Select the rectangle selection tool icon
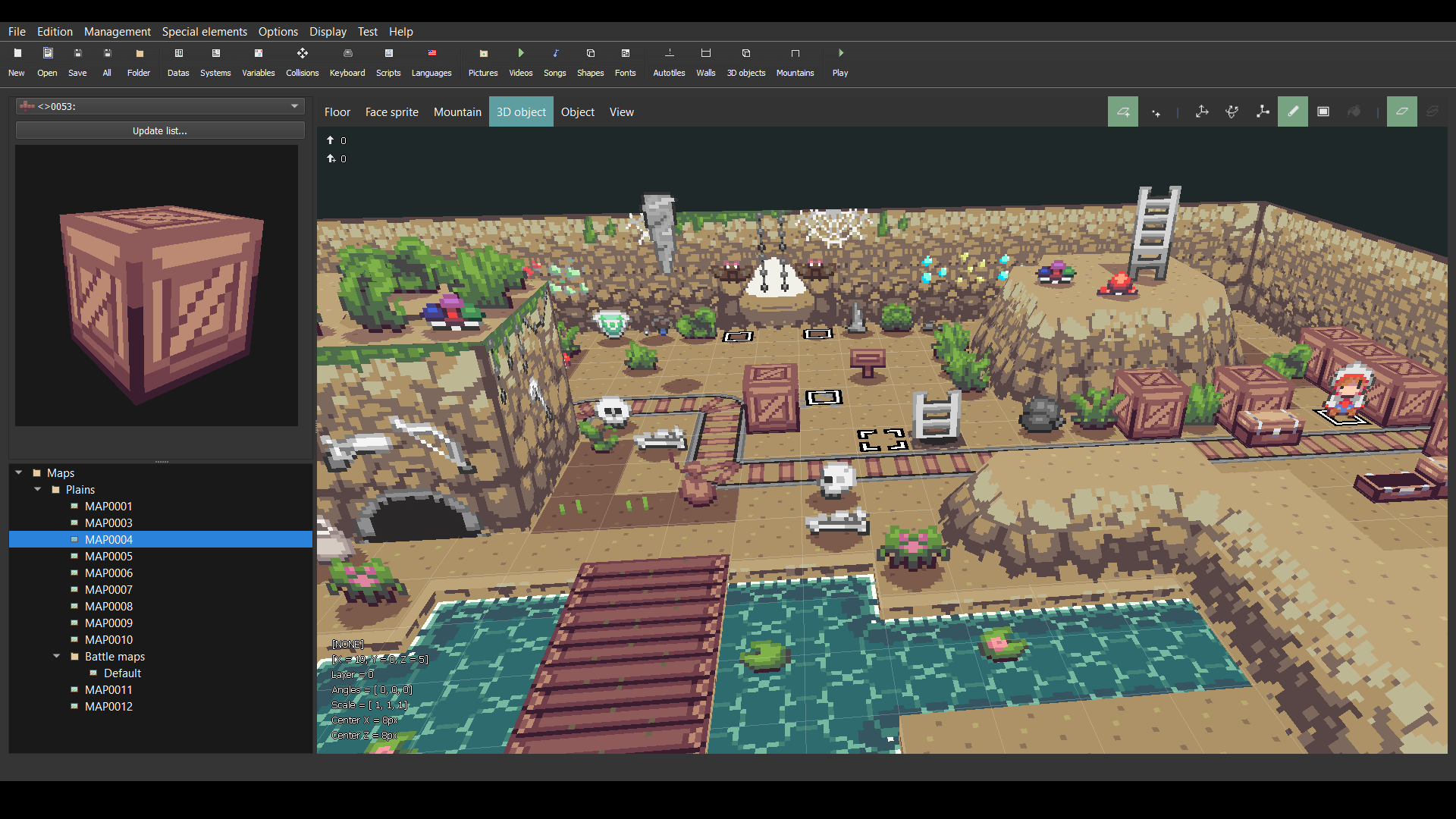 pos(1325,111)
